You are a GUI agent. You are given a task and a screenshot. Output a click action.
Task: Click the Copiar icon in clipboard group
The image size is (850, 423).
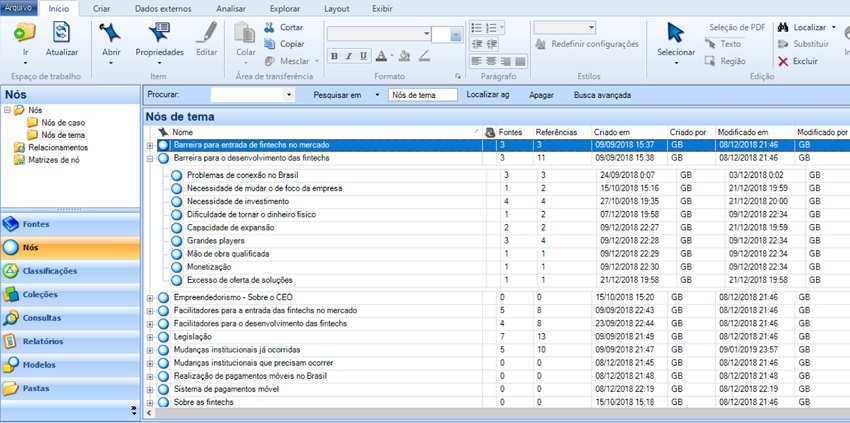(x=271, y=44)
